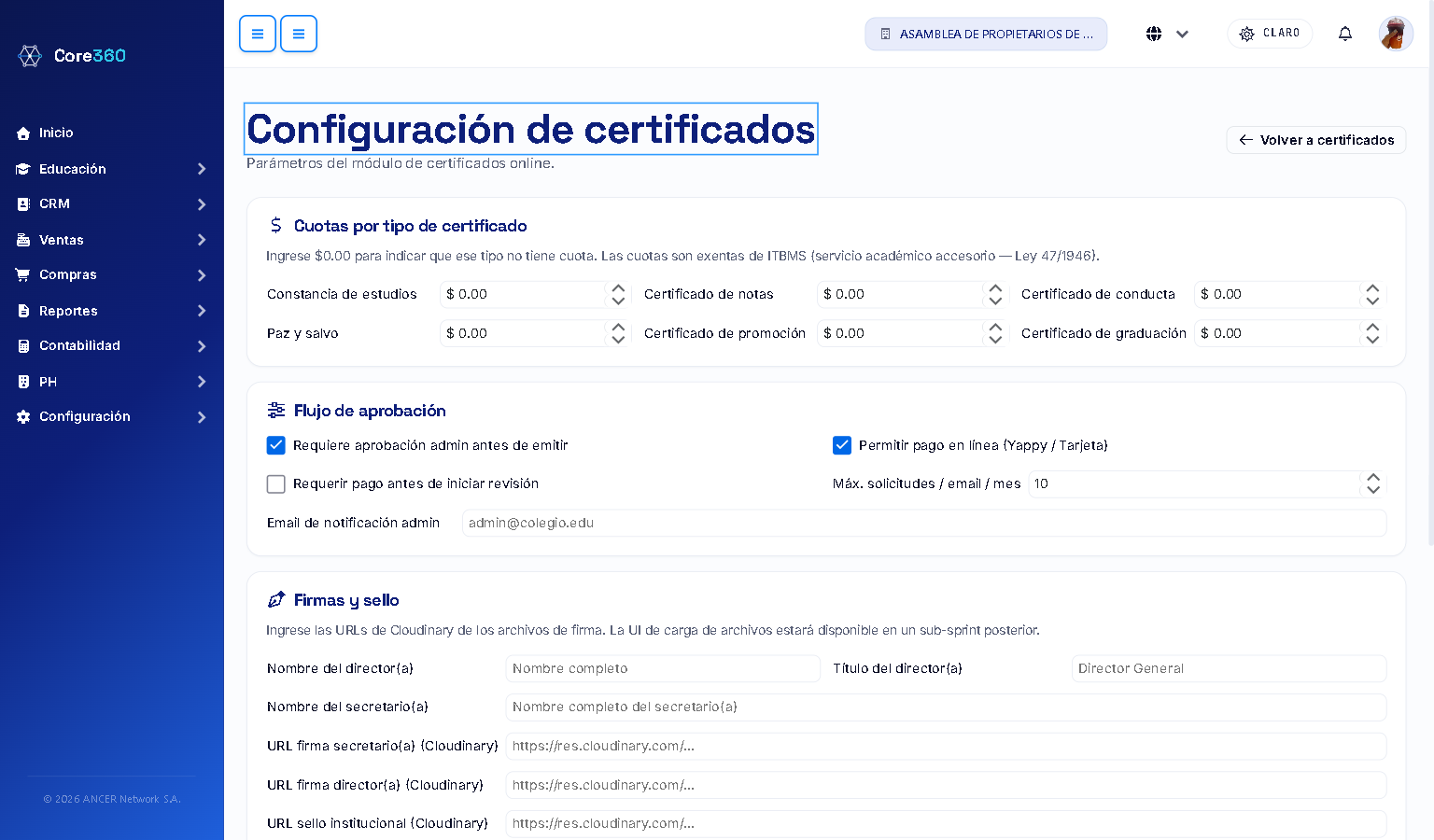The width and height of the screenshot is (1434, 840).
Task: Click the Constancia de estudios amount field
Action: 523,294
